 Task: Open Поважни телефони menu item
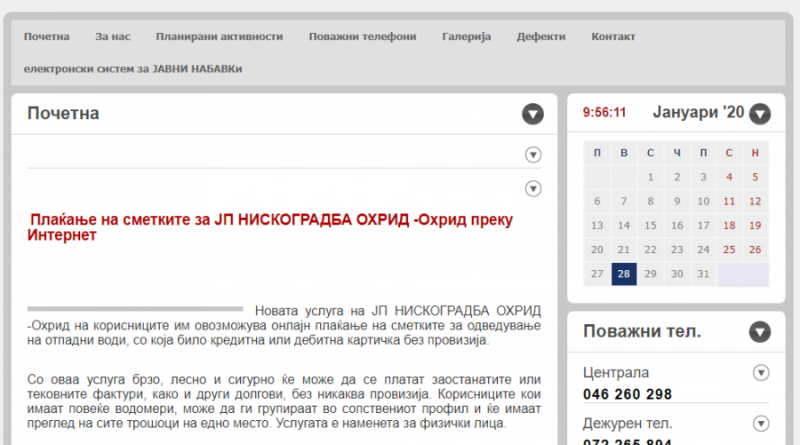tap(362, 36)
